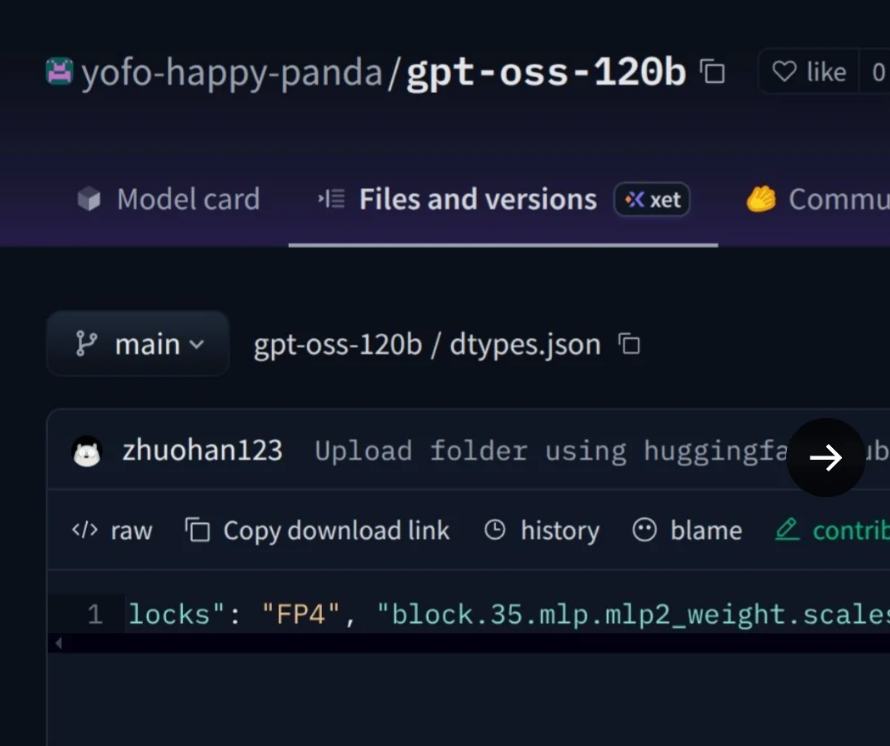The image size is (890, 746).
Task: Open zhuohan123 profile link
Action: point(203,451)
